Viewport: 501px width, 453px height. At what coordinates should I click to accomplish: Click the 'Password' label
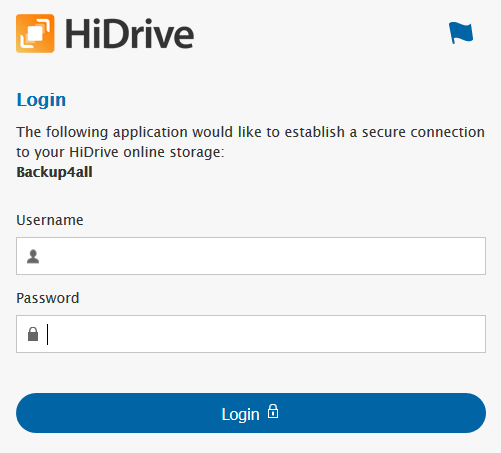(48, 298)
